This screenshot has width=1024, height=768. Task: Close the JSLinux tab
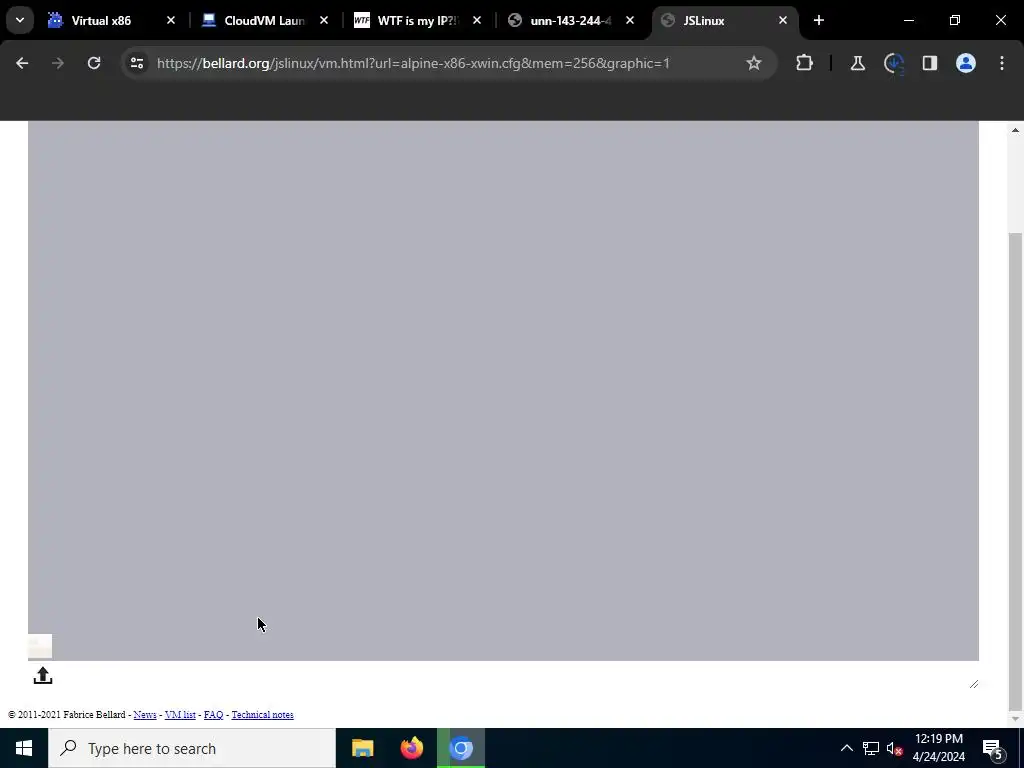pos(783,20)
